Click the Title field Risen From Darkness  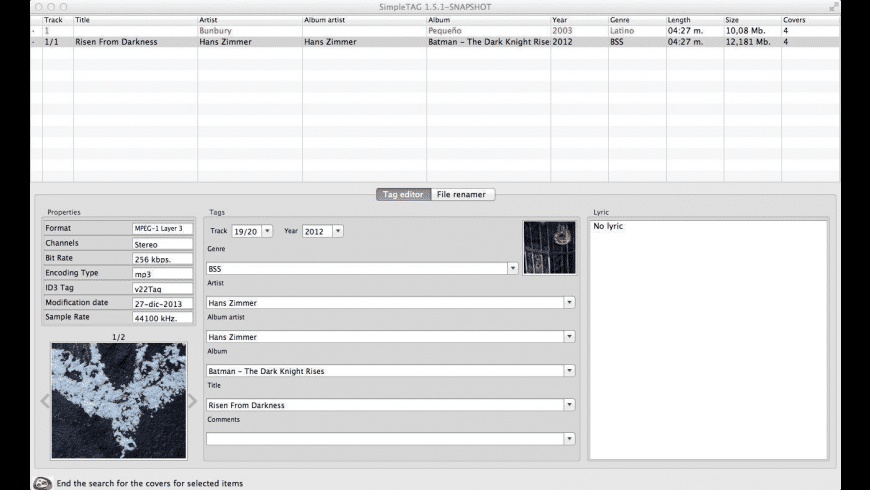coord(385,405)
